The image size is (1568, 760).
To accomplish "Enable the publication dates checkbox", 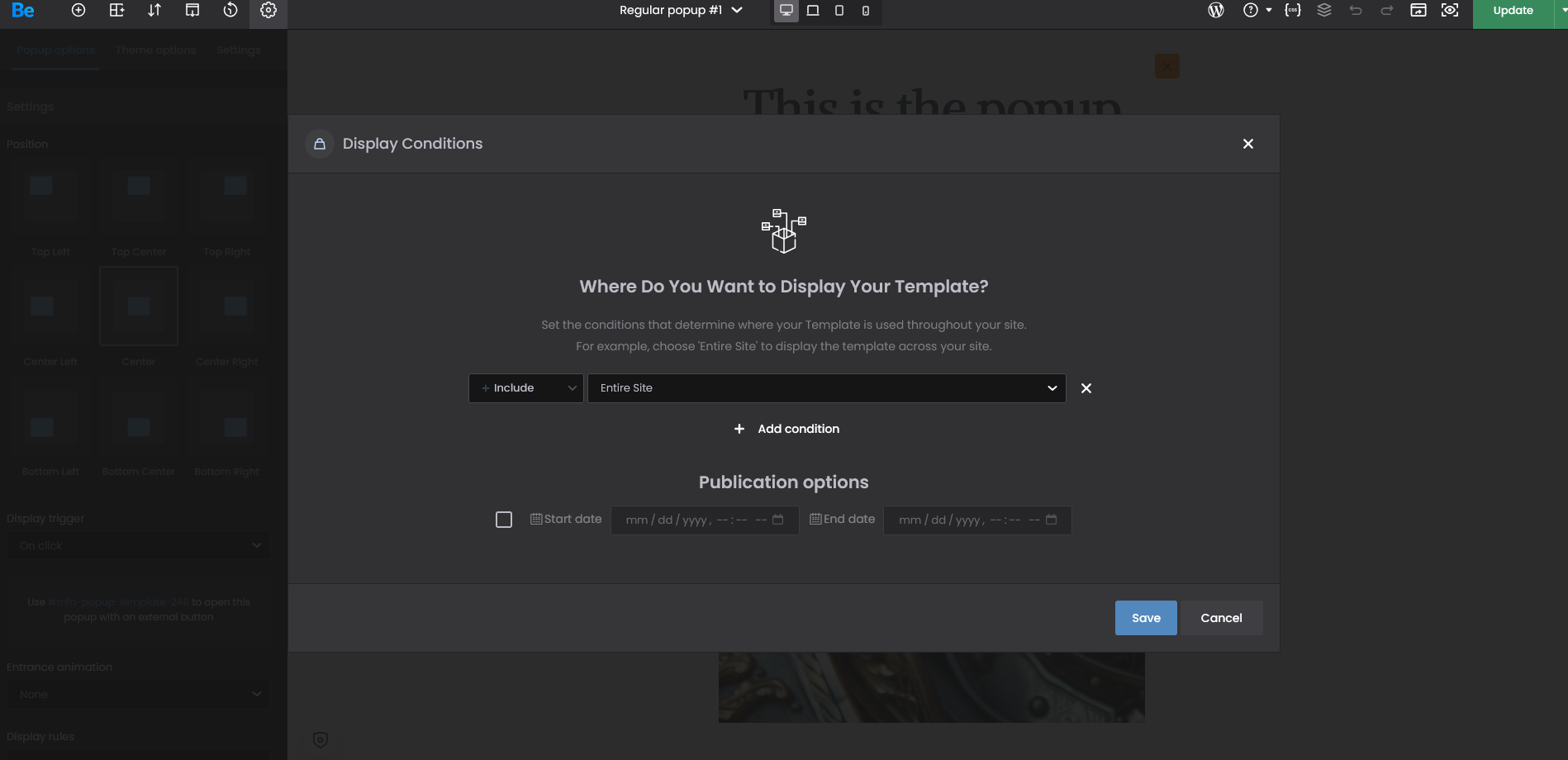I will click(504, 520).
